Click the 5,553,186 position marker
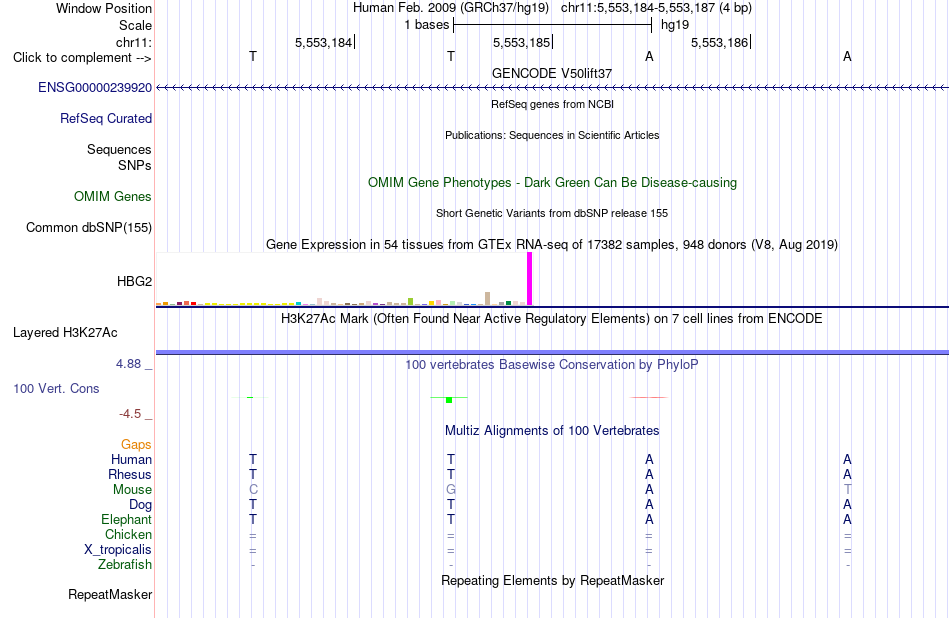The image size is (950, 618). point(720,43)
